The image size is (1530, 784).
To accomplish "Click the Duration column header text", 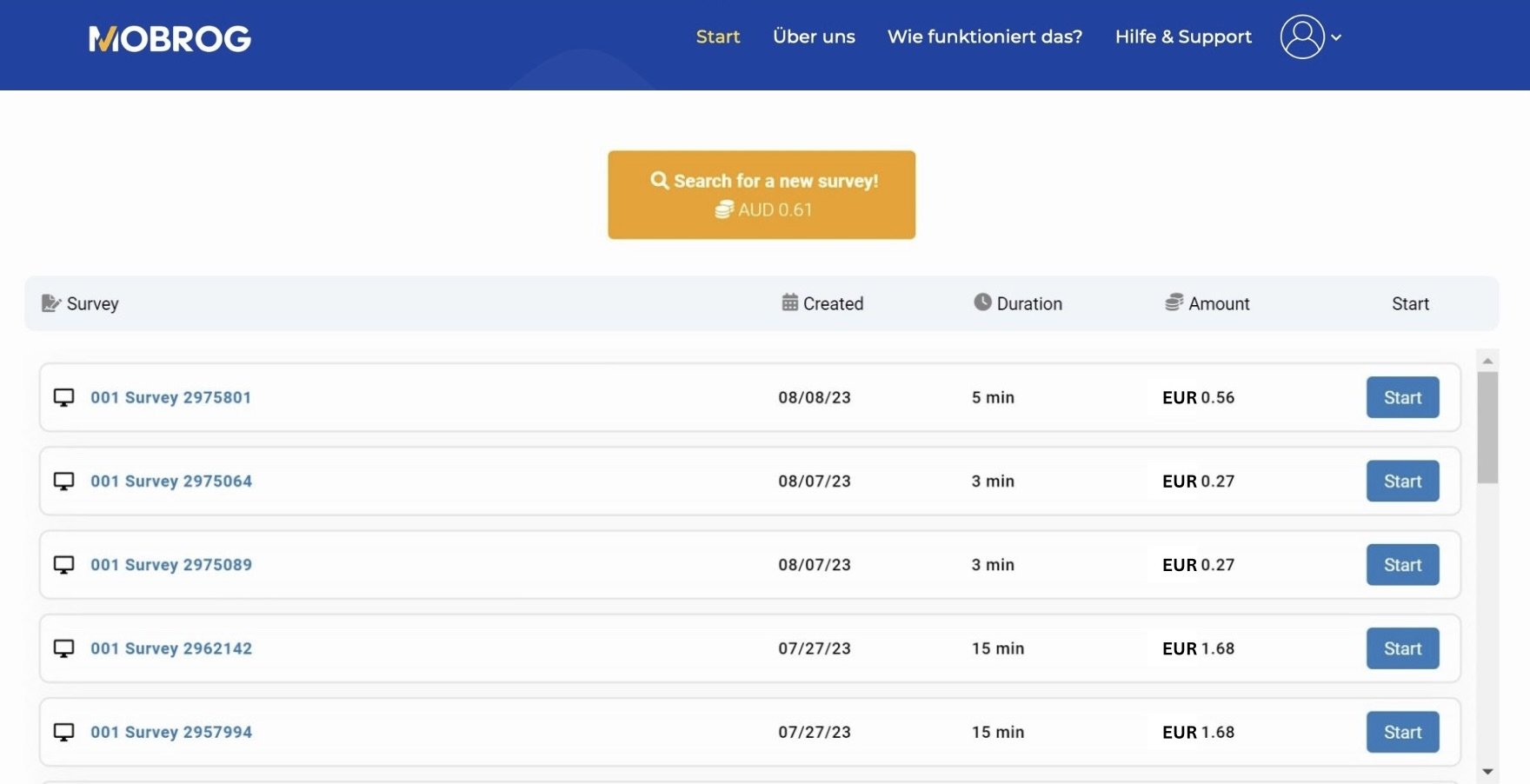I will coord(1029,303).
